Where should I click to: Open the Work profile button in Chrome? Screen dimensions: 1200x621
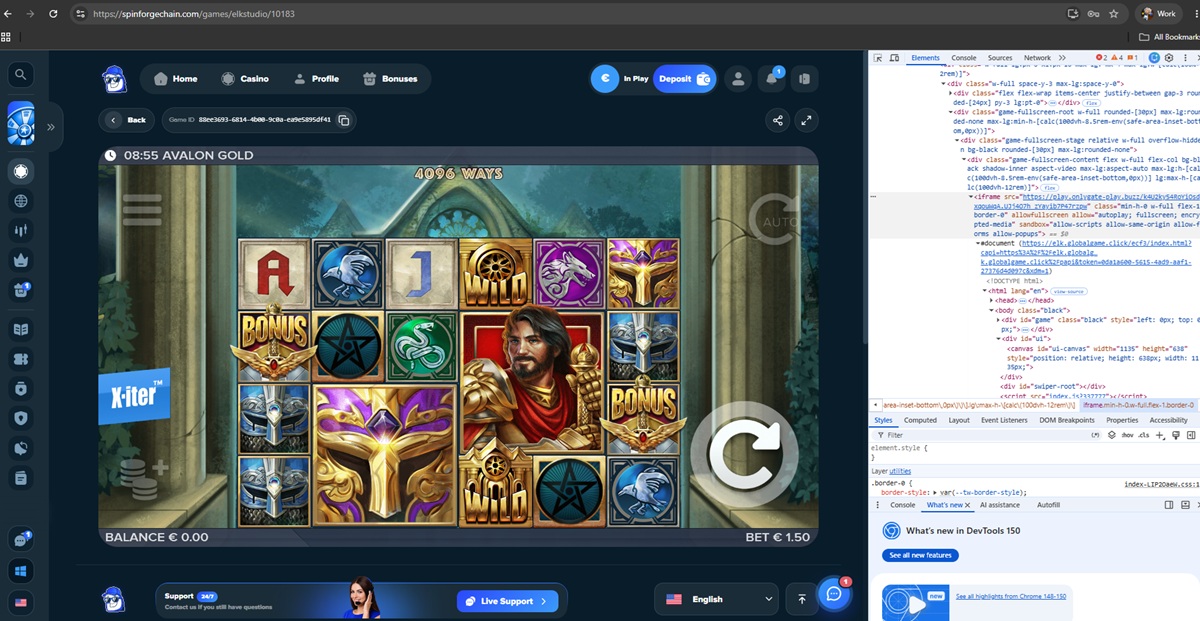(x=1160, y=14)
